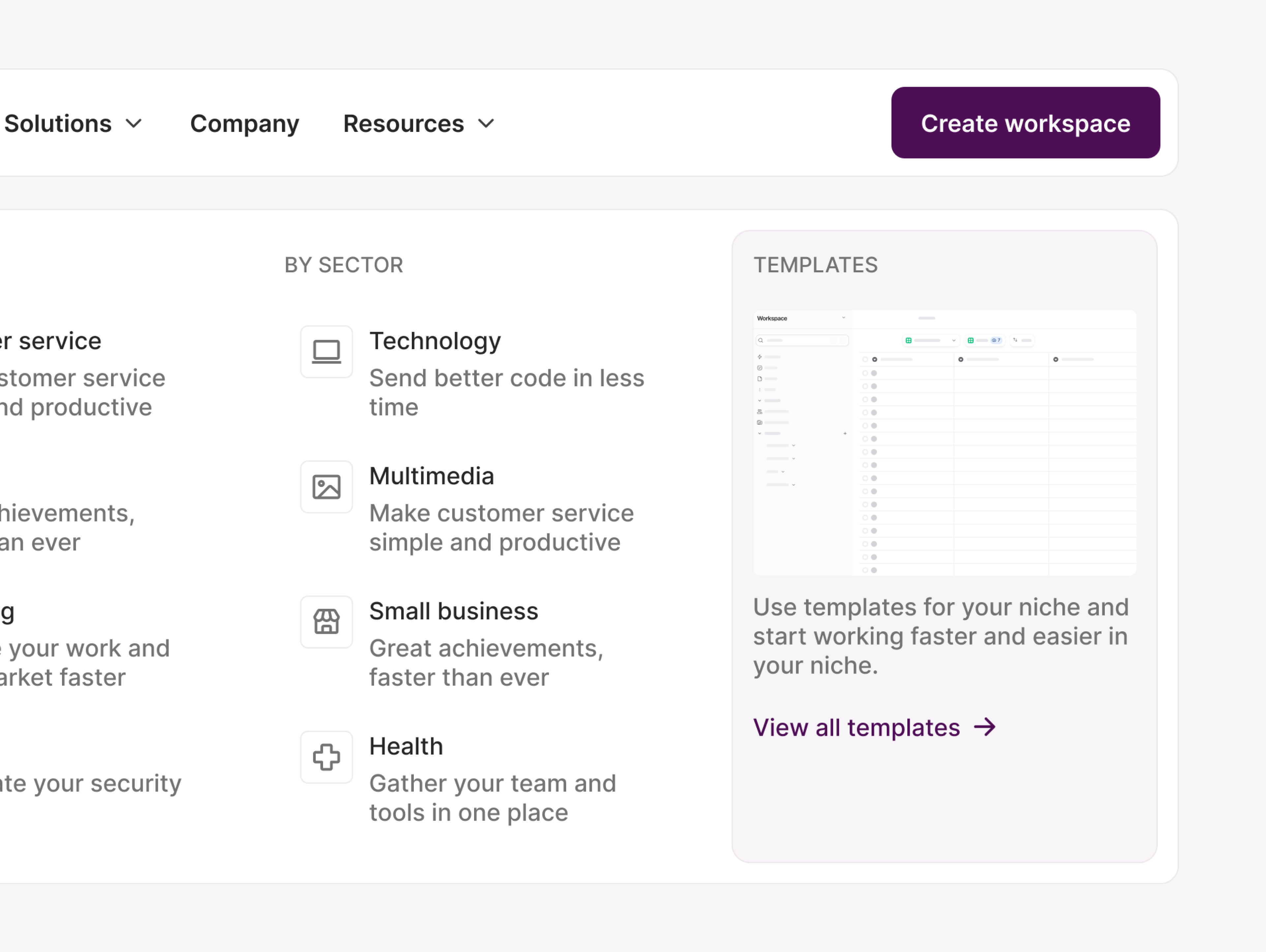Click the plus button in the preview sidebar
Screen dimensions: 1266x952
pos(845,434)
